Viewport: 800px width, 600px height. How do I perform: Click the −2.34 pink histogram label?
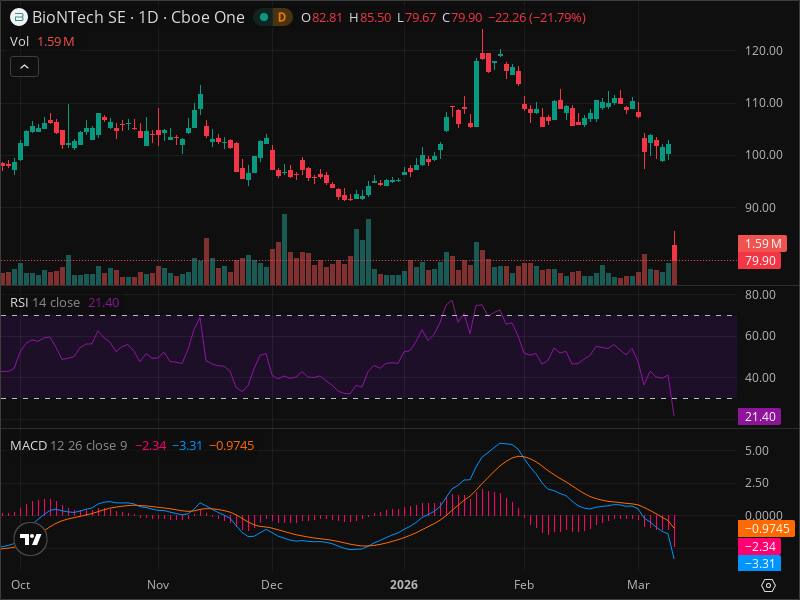tap(759, 546)
